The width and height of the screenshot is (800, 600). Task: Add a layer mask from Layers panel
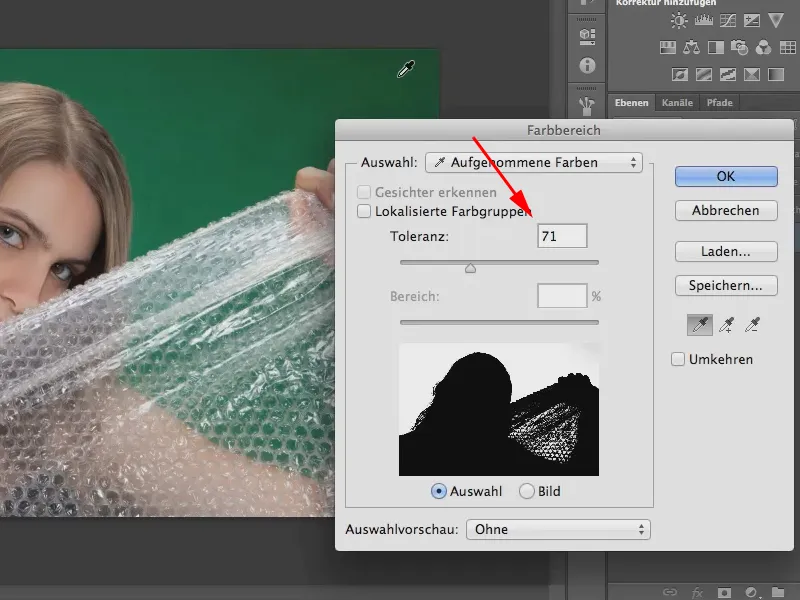[724, 593]
